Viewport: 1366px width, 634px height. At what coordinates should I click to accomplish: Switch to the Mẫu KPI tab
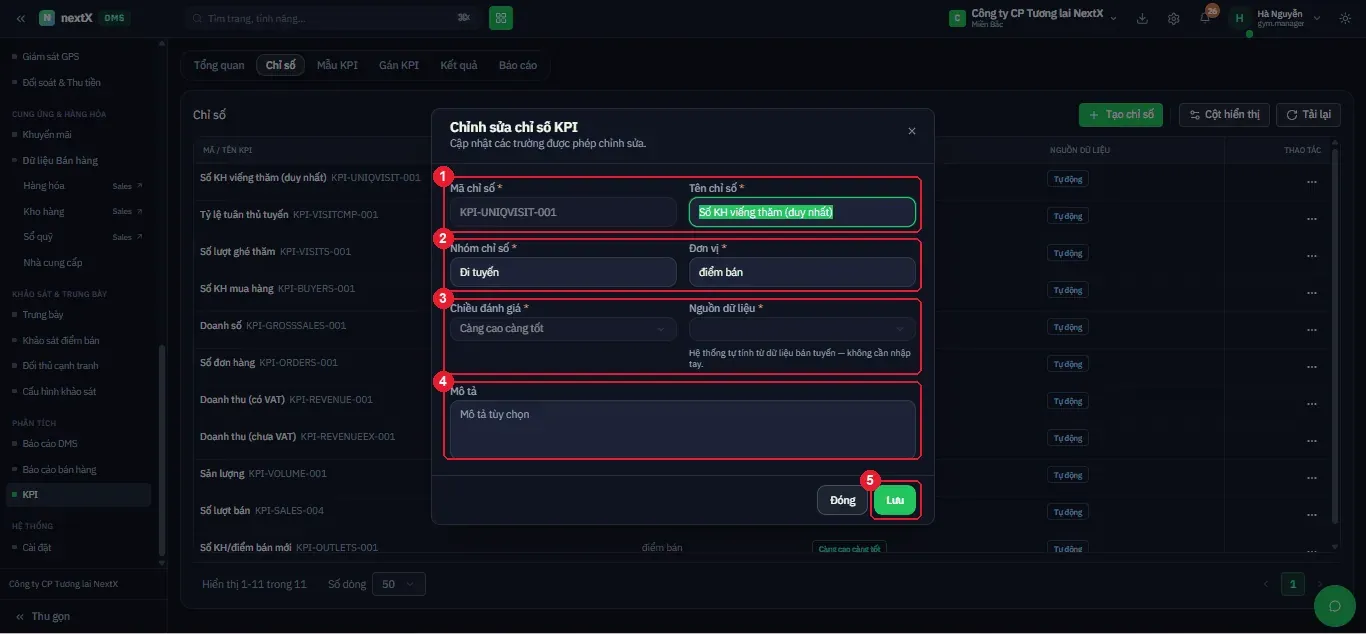click(337, 65)
